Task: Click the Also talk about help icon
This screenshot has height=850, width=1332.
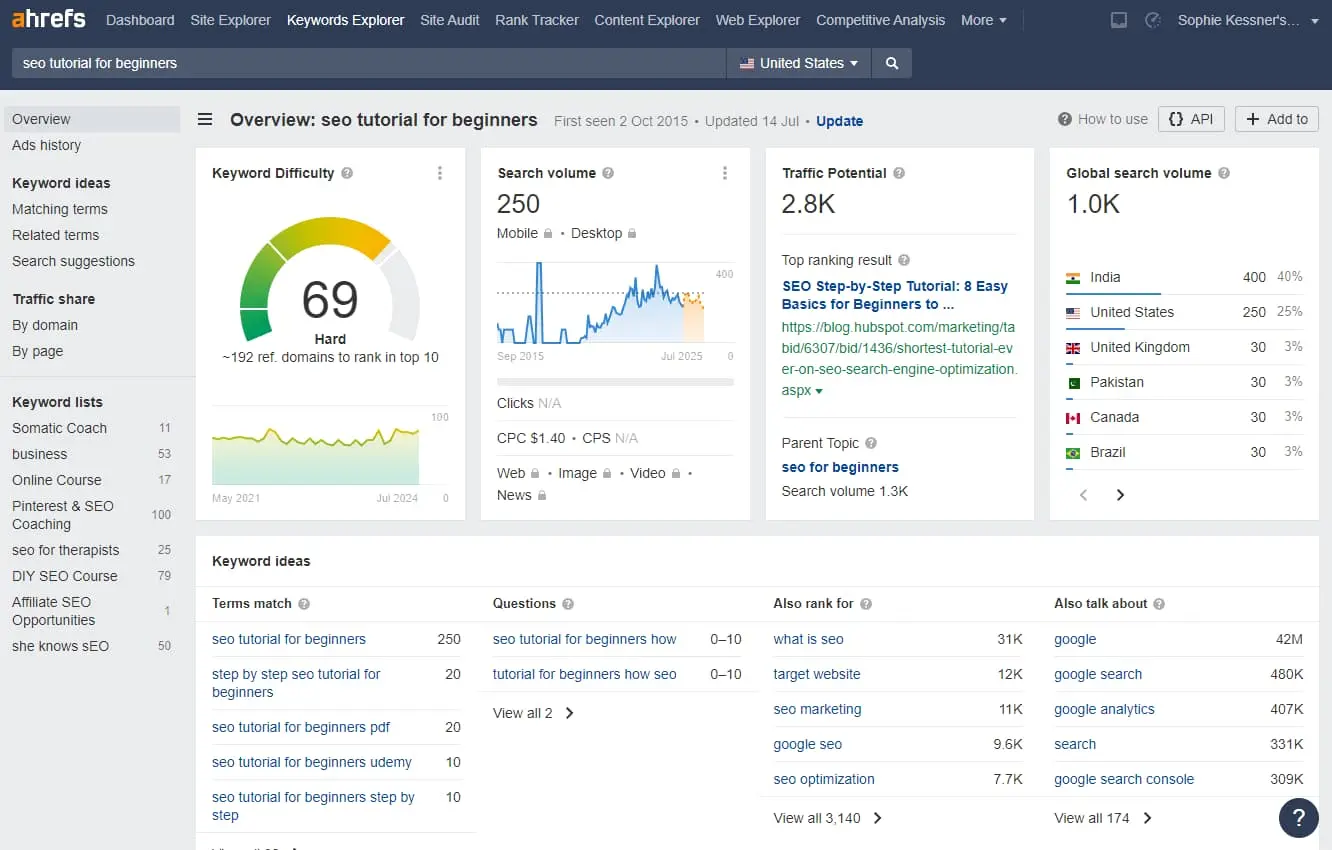Action: tap(1159, 604)
